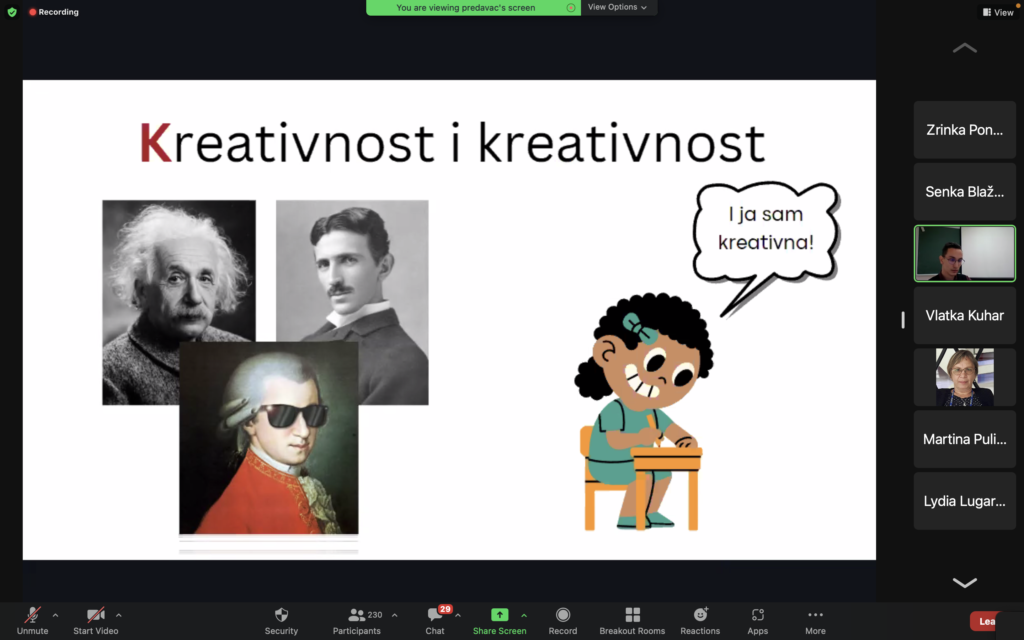Select Zrinka Pon... participant tile

(x=965, y=130)
